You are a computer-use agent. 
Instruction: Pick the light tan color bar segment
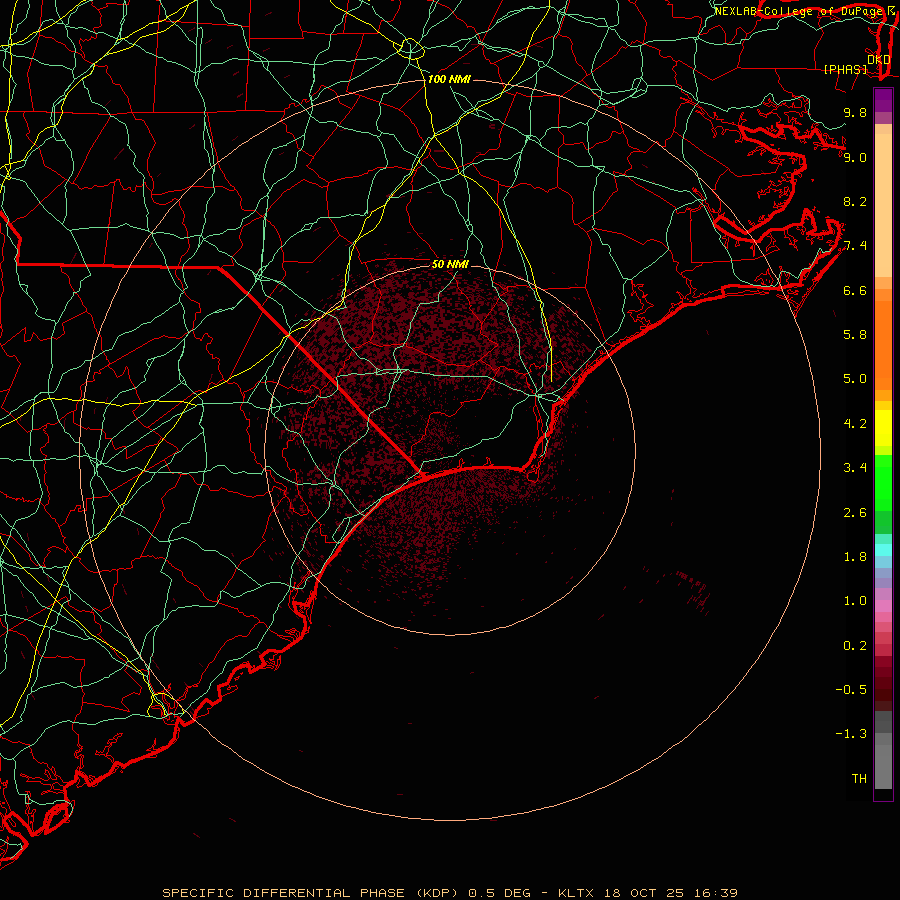pos(883,205)
